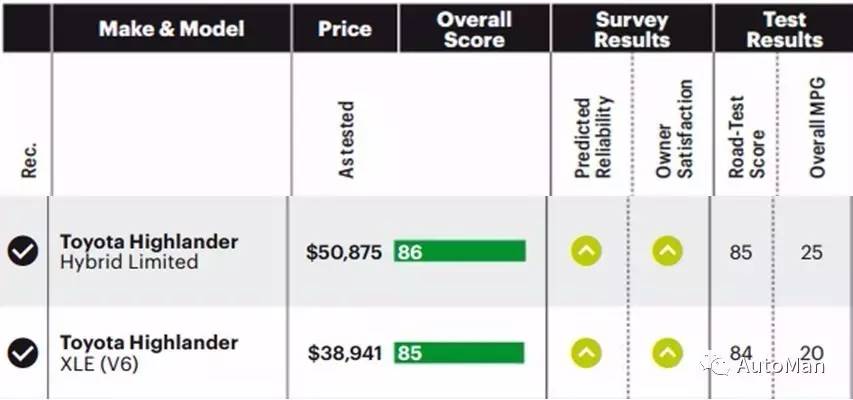Select the Price column header
853x400 pixels.
click(345, 28)
